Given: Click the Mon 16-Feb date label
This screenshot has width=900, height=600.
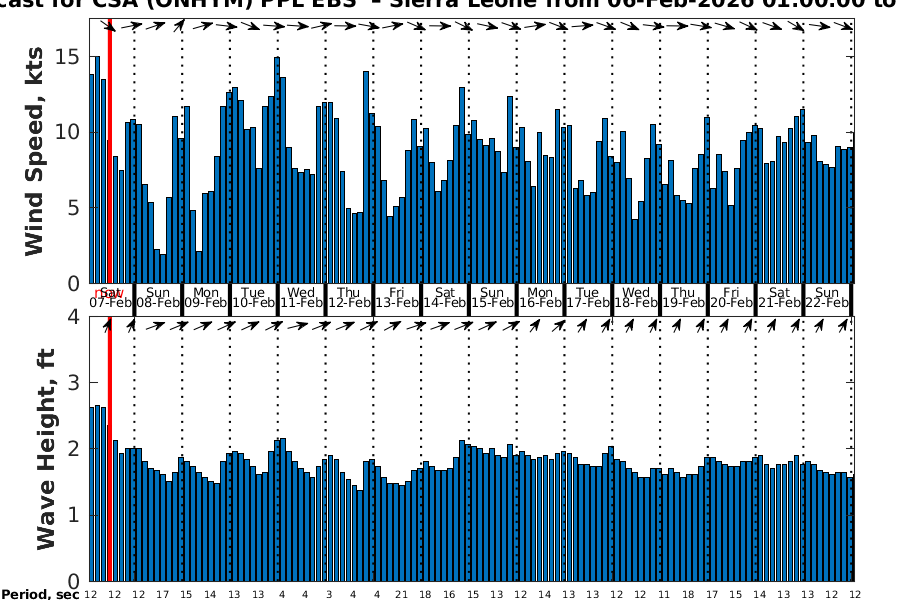Looking at the screenshot, I should 541,297.
